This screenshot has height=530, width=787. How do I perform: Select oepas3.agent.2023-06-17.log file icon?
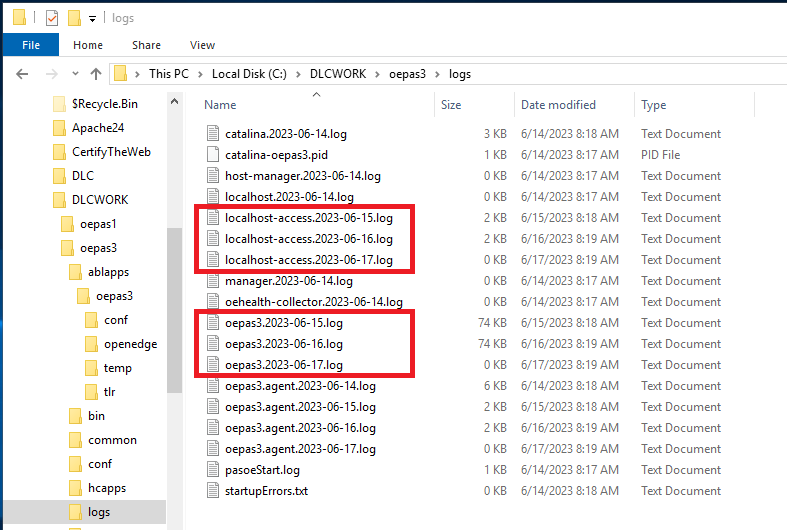point(213,449)
